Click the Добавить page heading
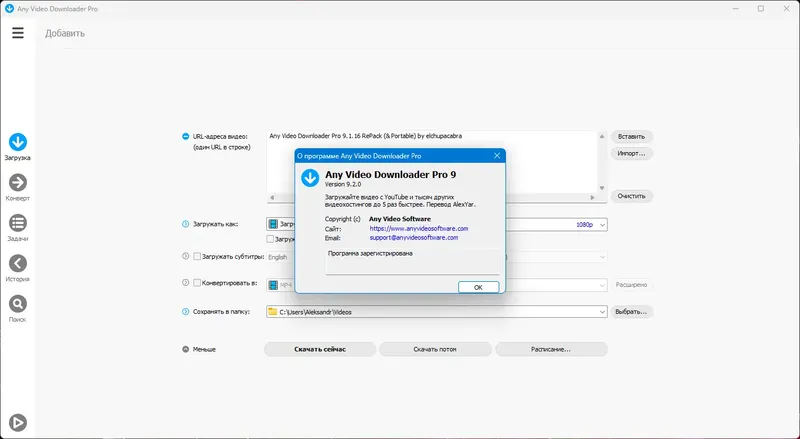 tap(65, 33)
